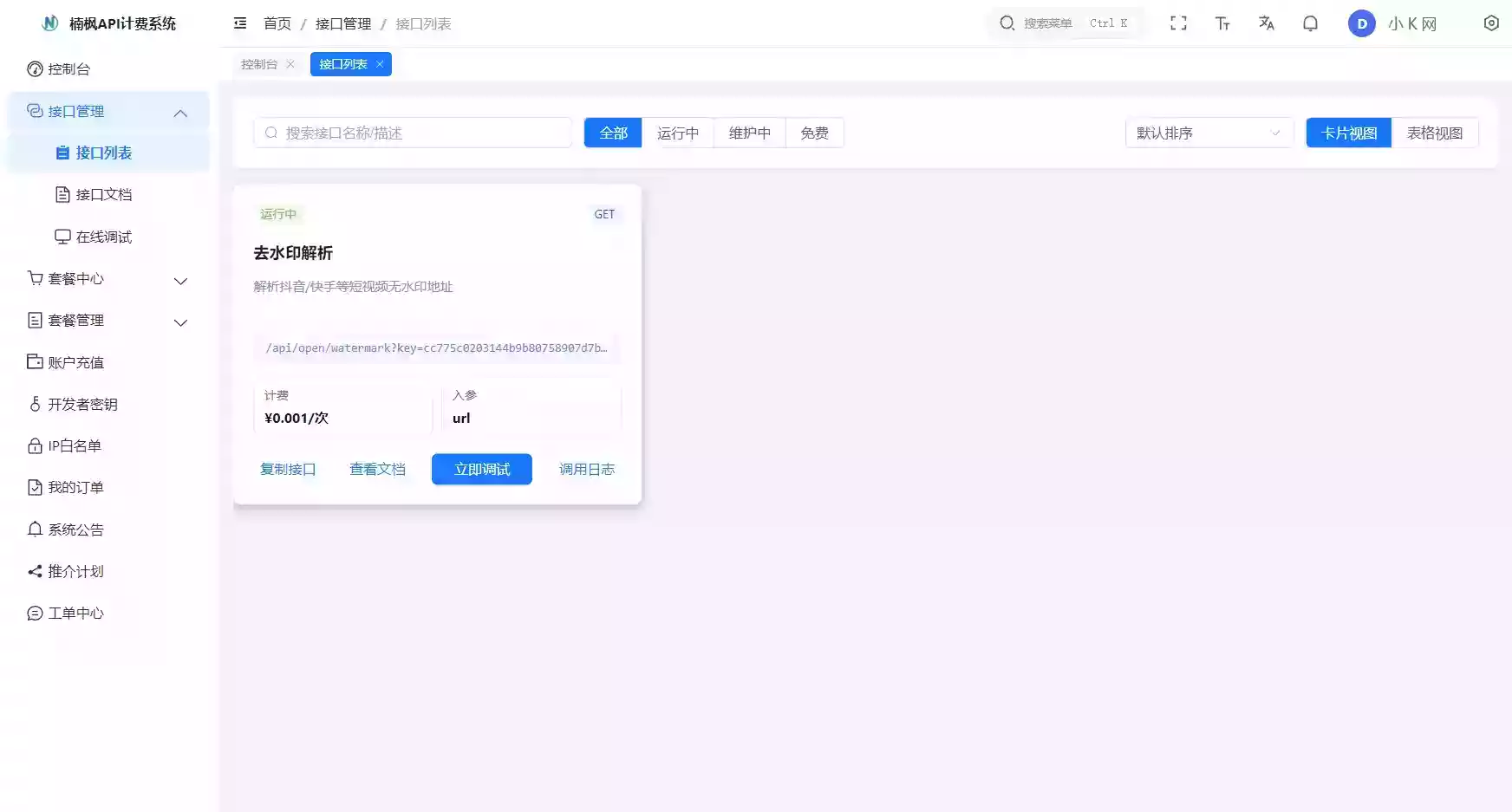Open the language switcher icon
Screen dimensions: 1512x812
click(x=1267, y=23)
